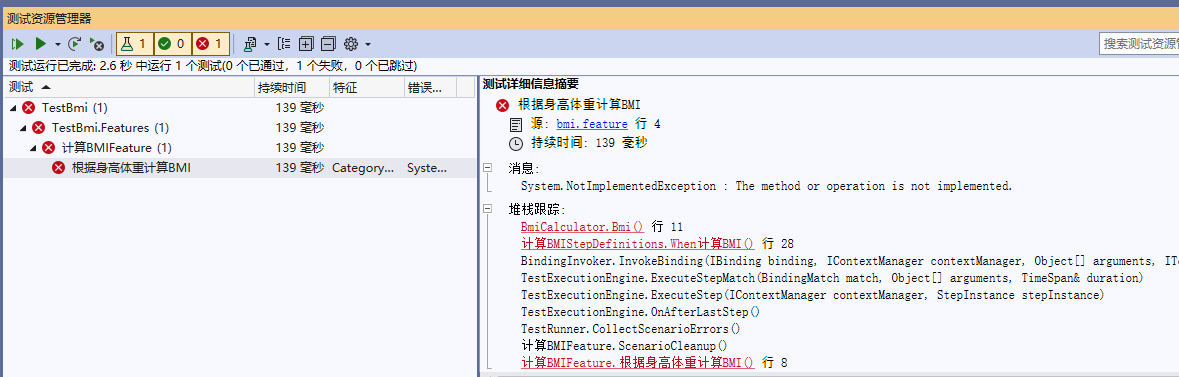Open 计算BMIFeature.根据身高体重计算BMI() link

(x=638, y=363)
